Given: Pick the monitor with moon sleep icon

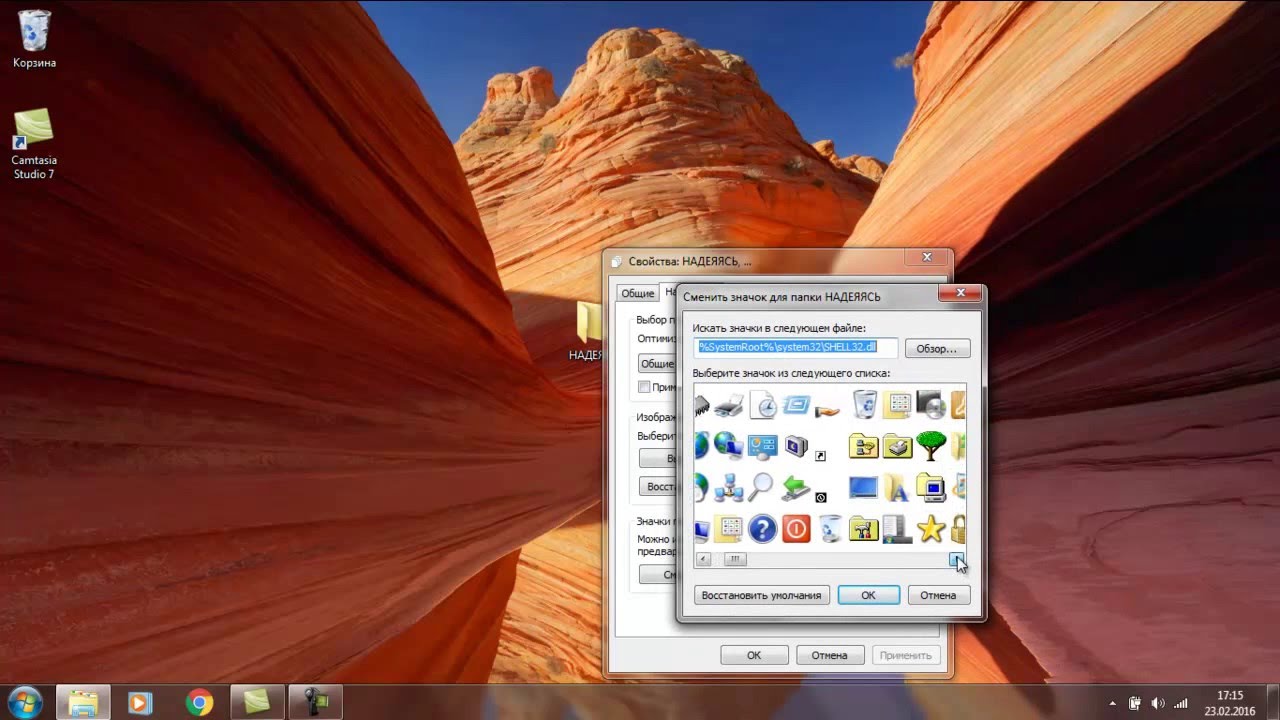Looking at the screenshot, I should pos(796,446).
